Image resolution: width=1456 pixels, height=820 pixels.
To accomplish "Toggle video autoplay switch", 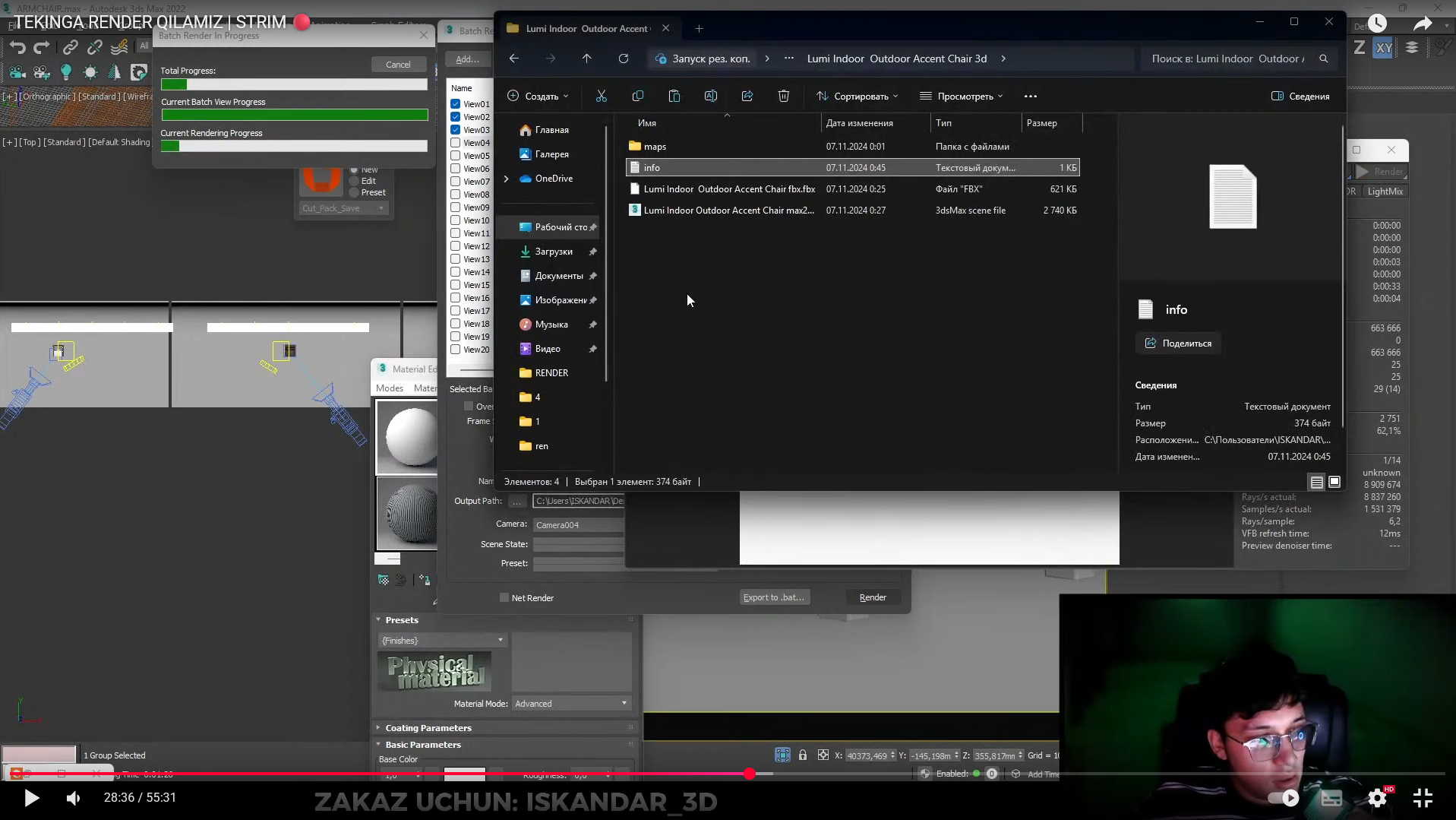I will point(1284,797).
